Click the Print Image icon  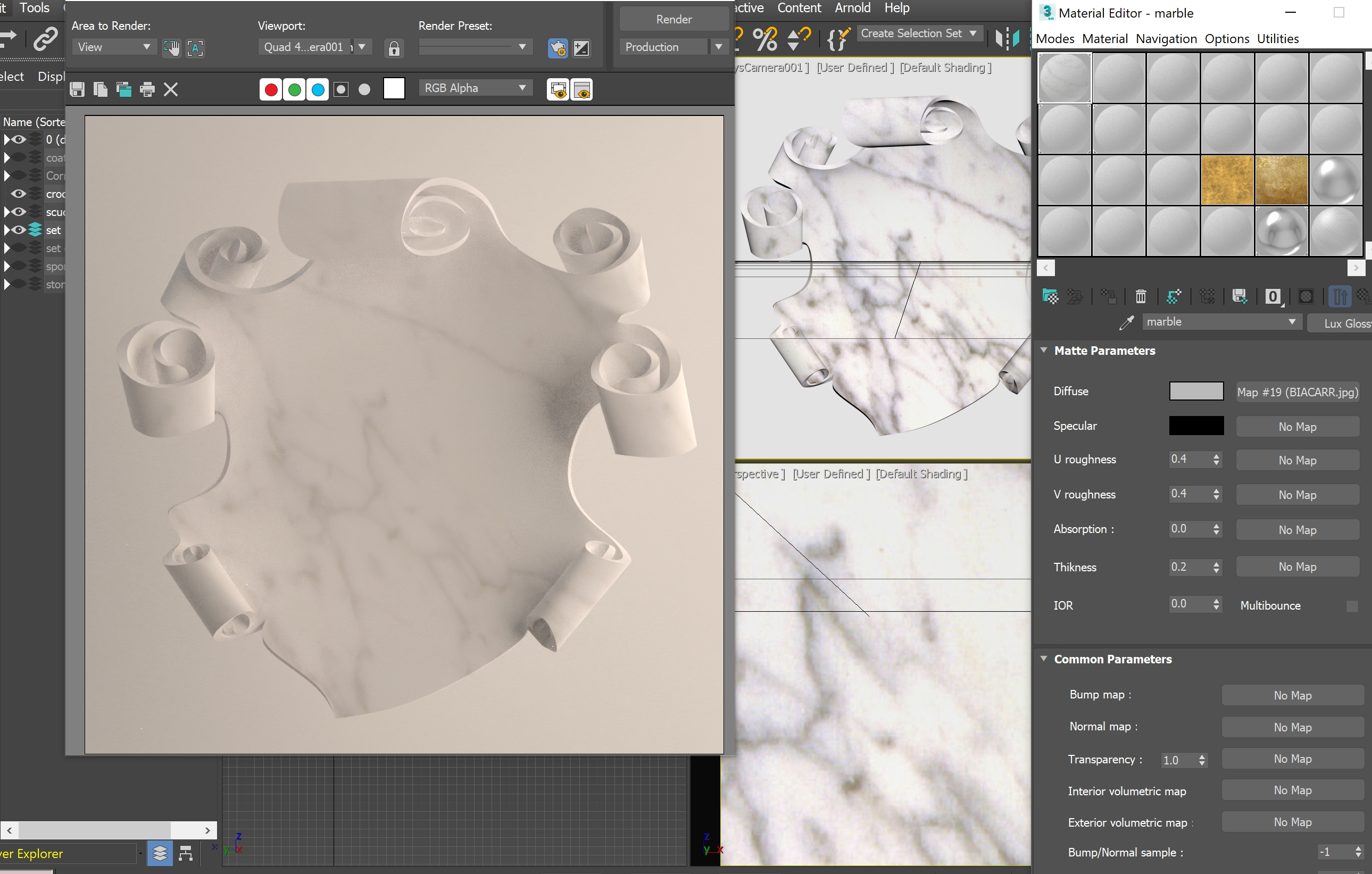click(x=147, y=89)
